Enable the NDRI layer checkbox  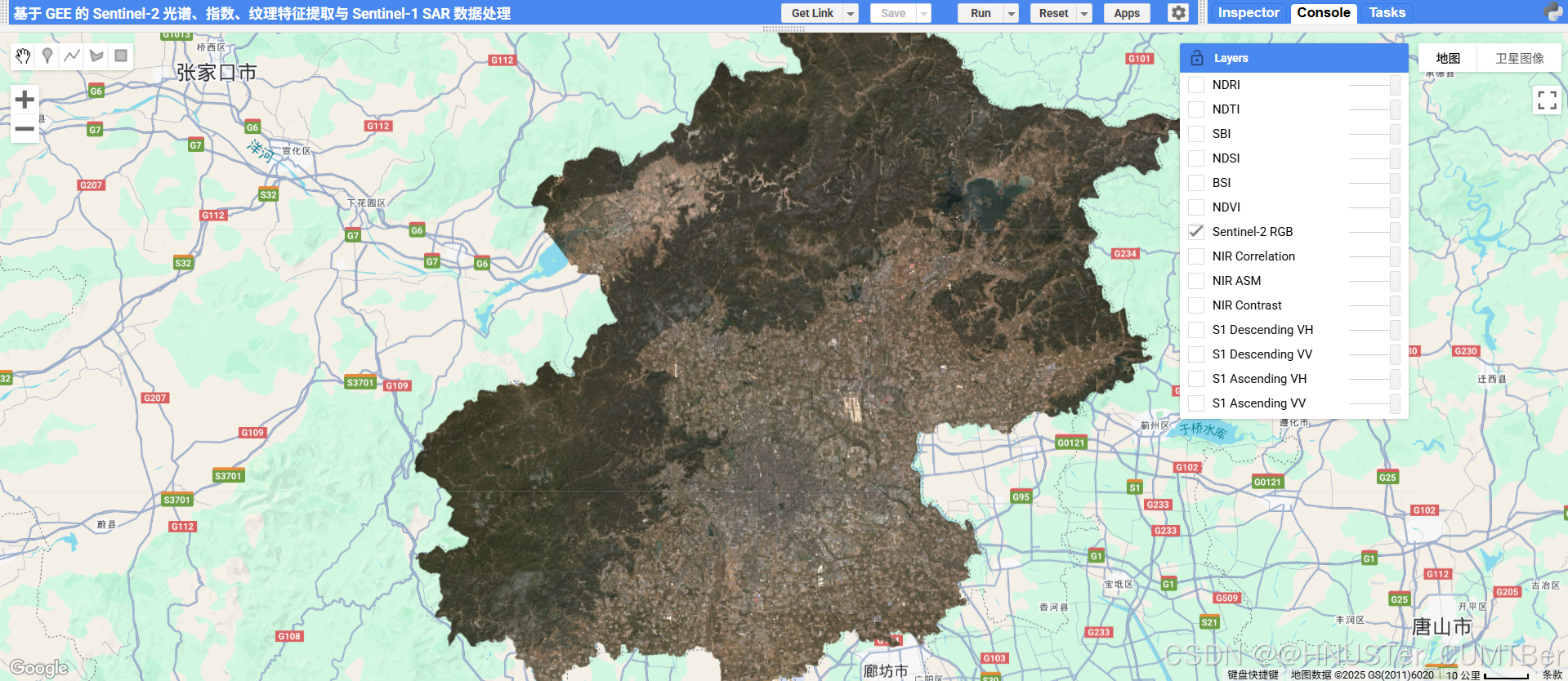click(1196, 85)
